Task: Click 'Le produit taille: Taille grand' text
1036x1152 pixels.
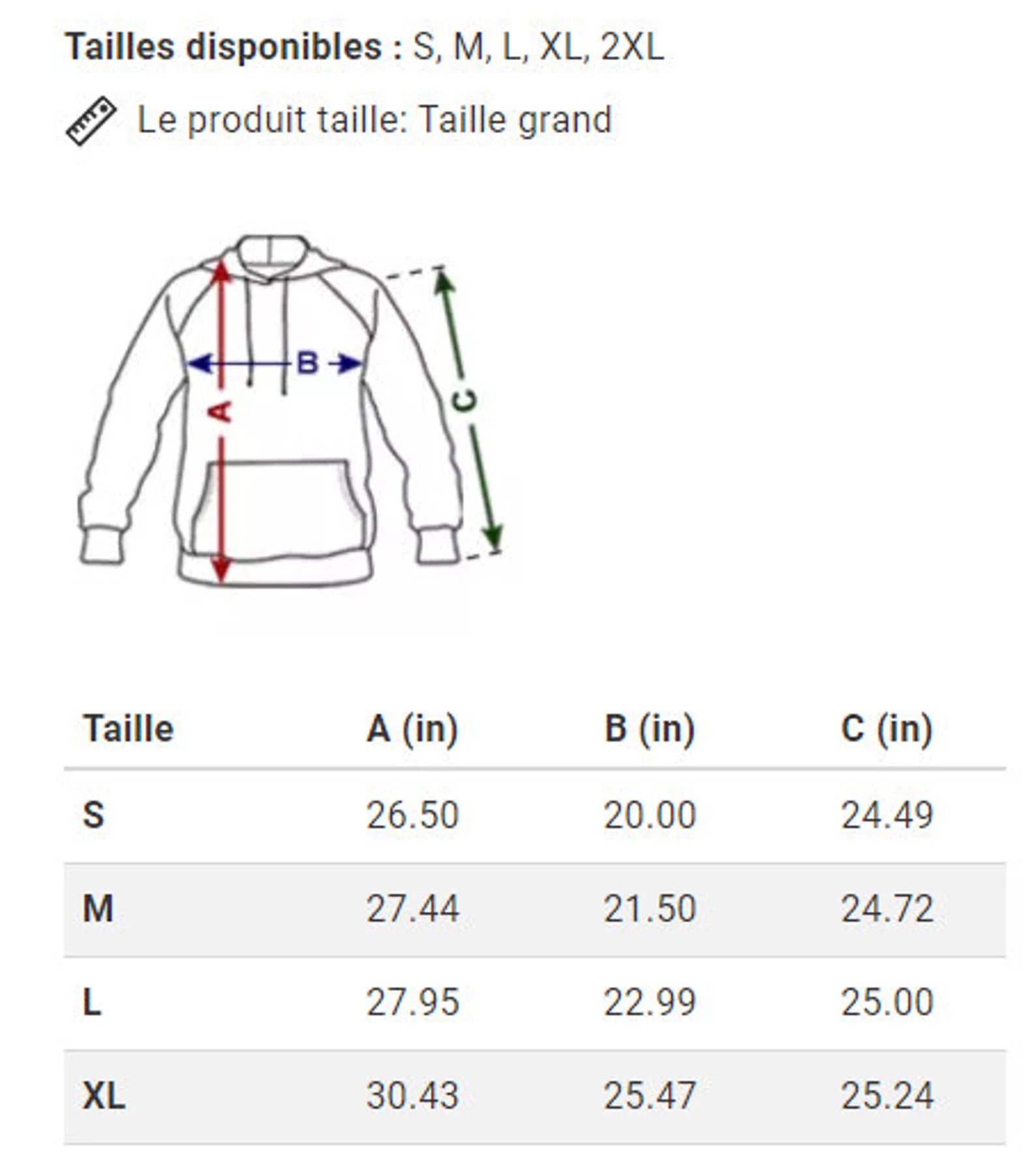Action: point(374,120)
